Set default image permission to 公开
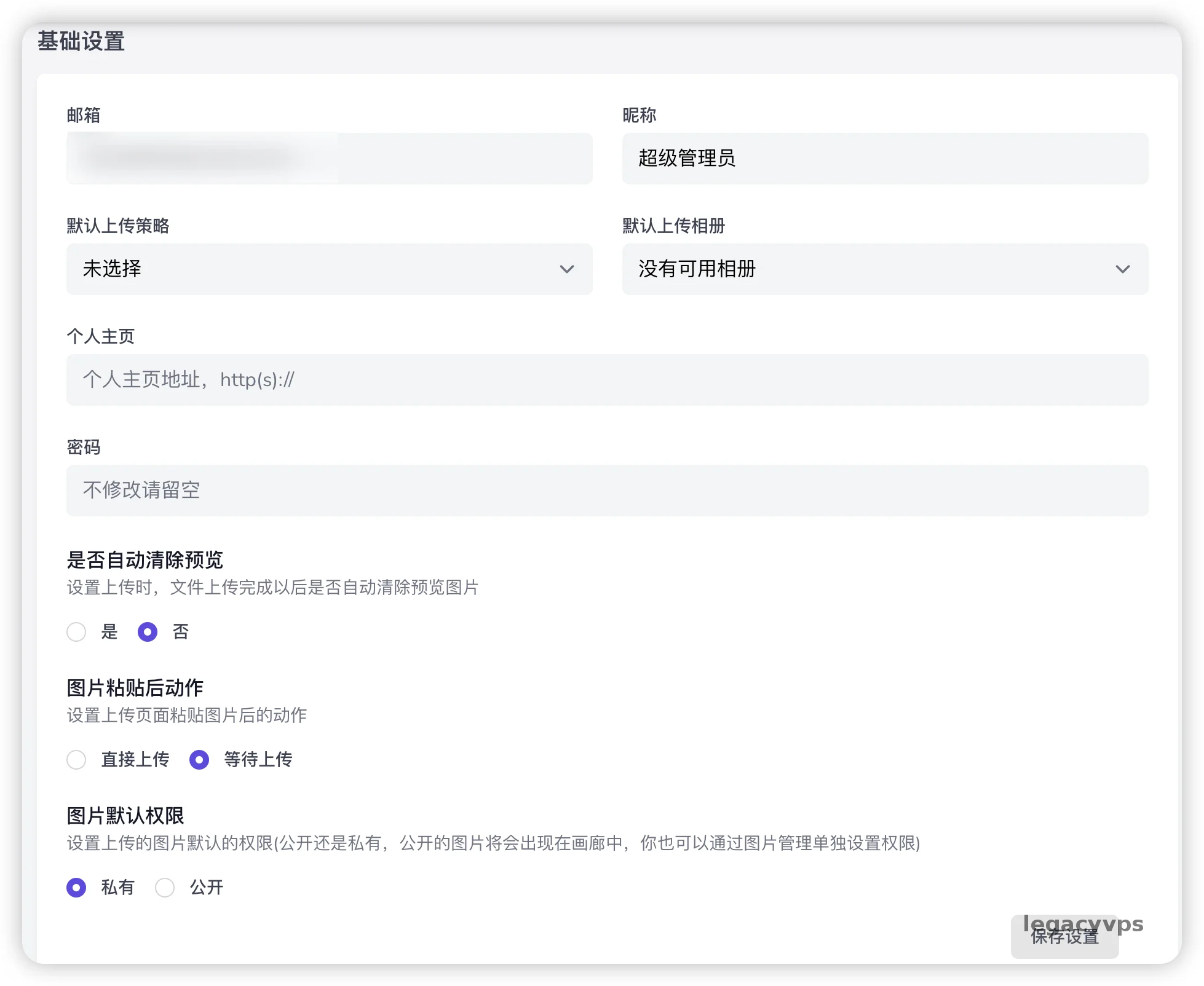 pos(165,888)
